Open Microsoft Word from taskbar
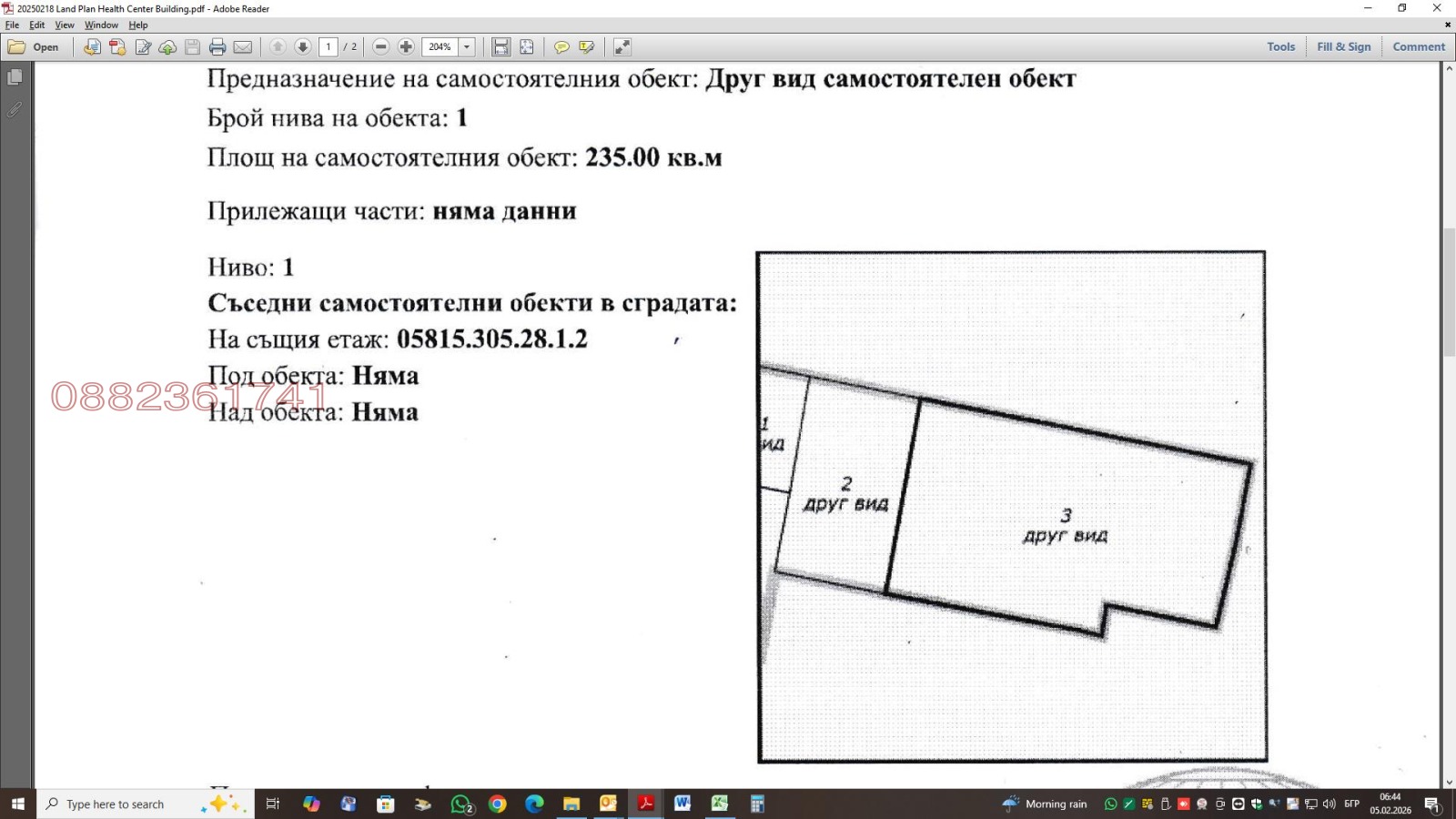This screenshot has width=1456, height=819. 682,804
